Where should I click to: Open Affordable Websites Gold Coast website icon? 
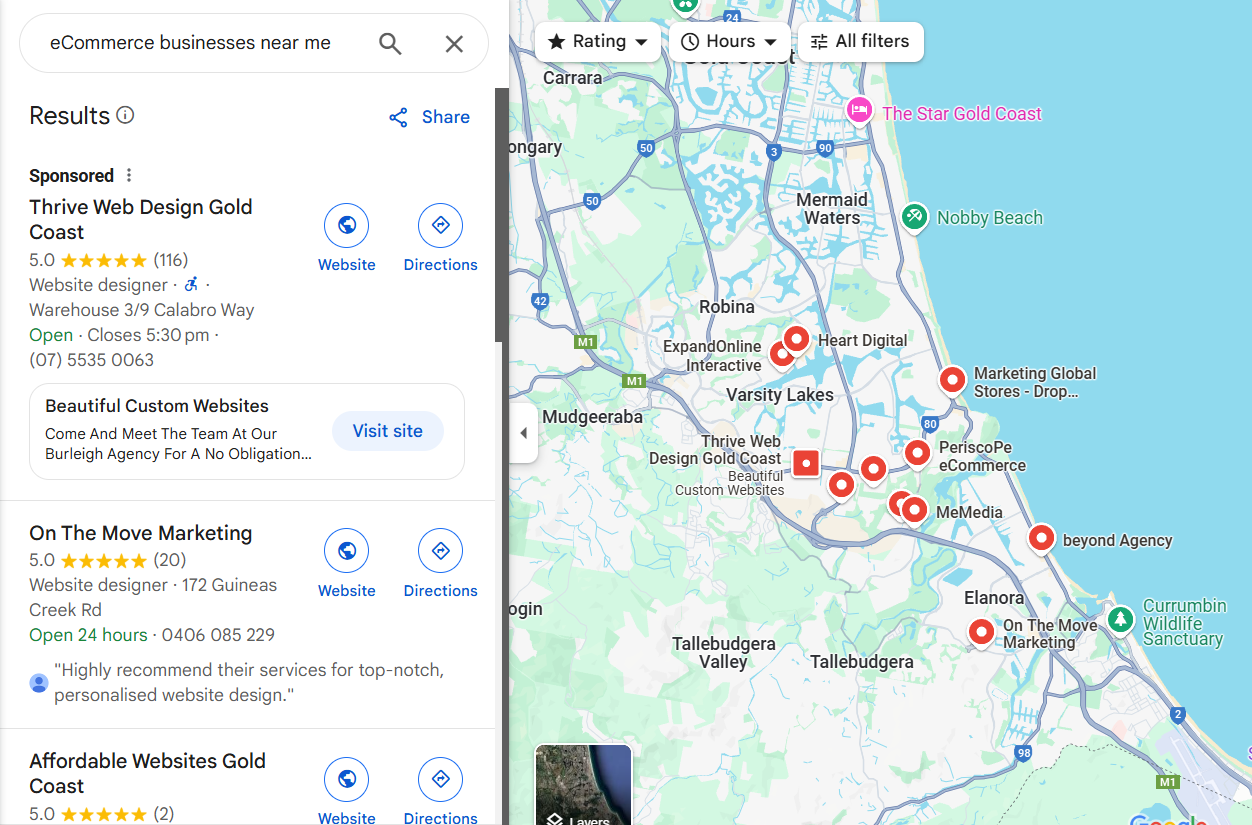point(347,779)
